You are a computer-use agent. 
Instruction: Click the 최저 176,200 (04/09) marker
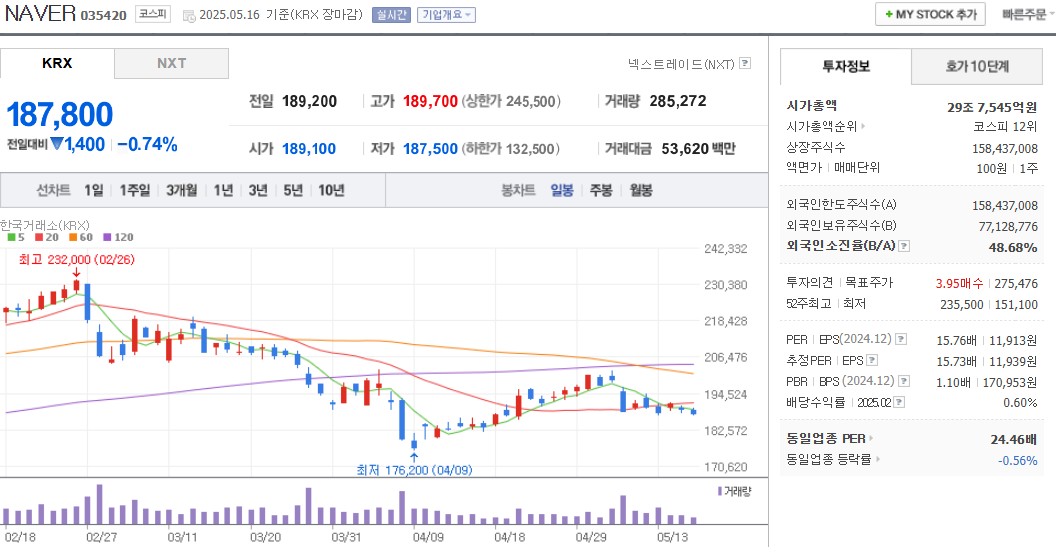[x=415, y=469]
